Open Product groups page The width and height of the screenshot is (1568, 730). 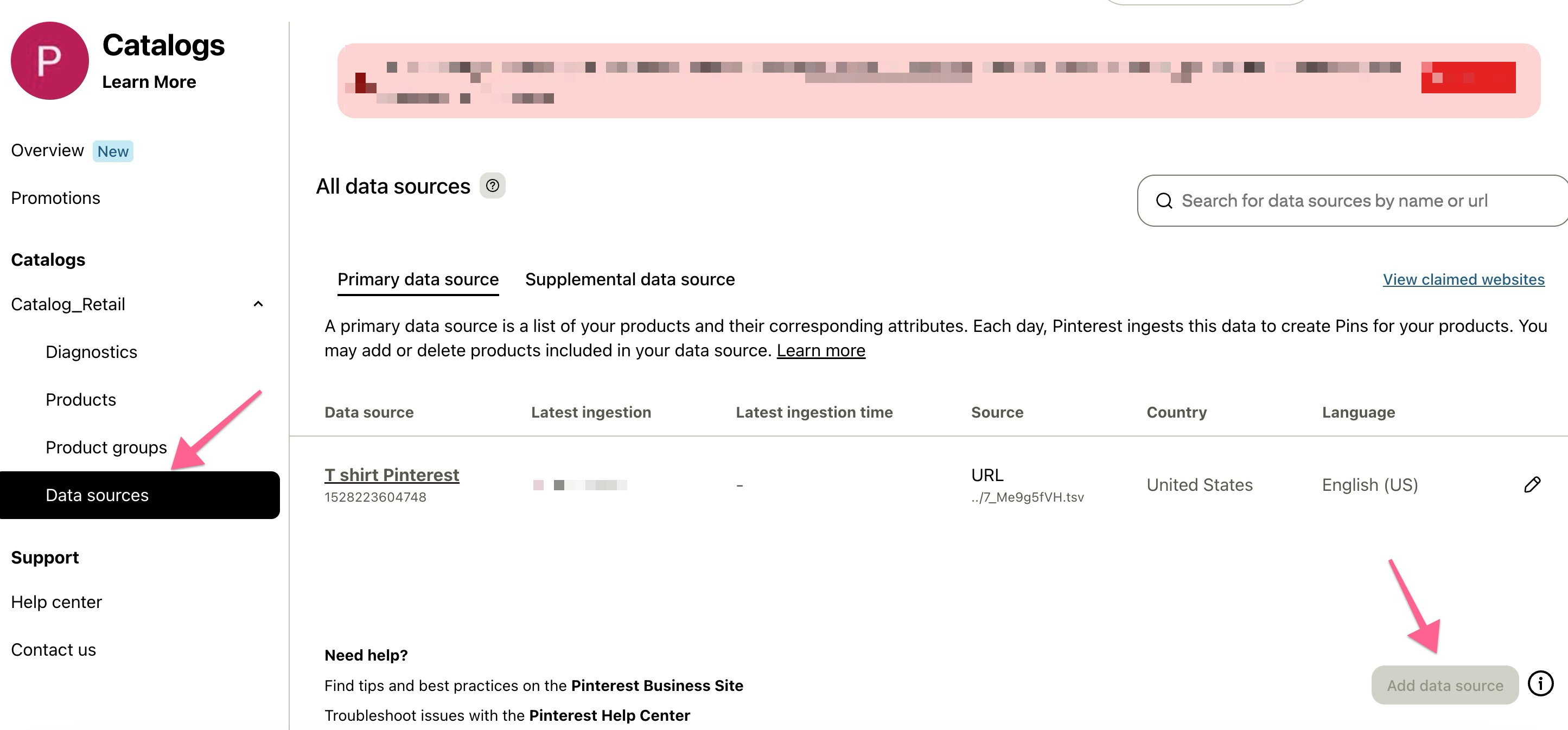click(x=106, y=447)
